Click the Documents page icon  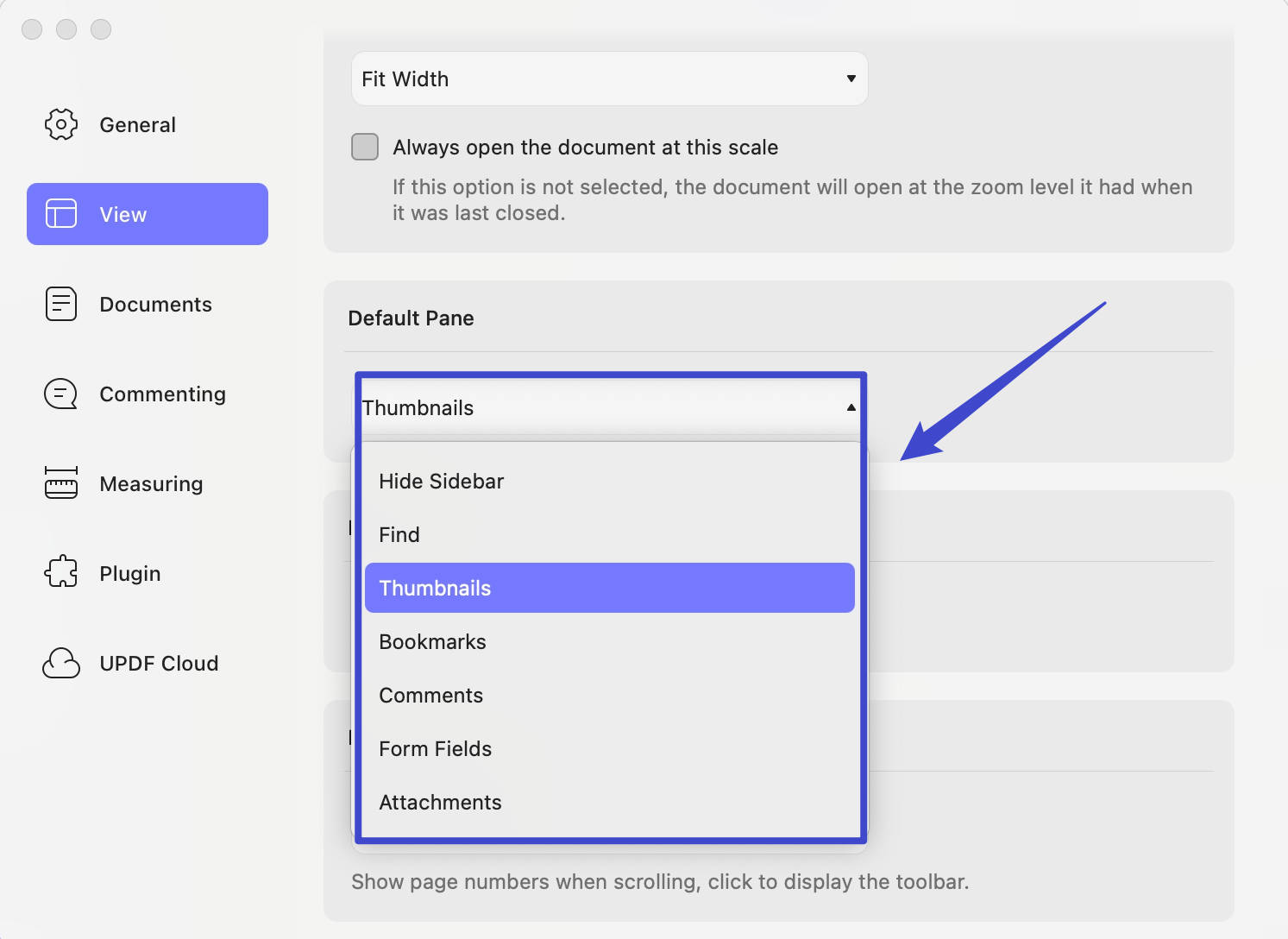61,304
